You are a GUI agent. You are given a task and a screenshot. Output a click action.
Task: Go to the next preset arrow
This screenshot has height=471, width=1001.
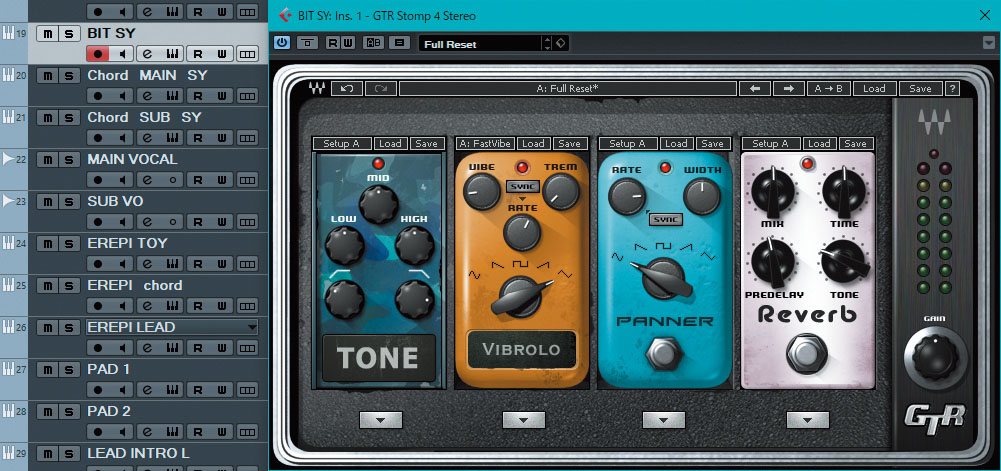(789, 89)
